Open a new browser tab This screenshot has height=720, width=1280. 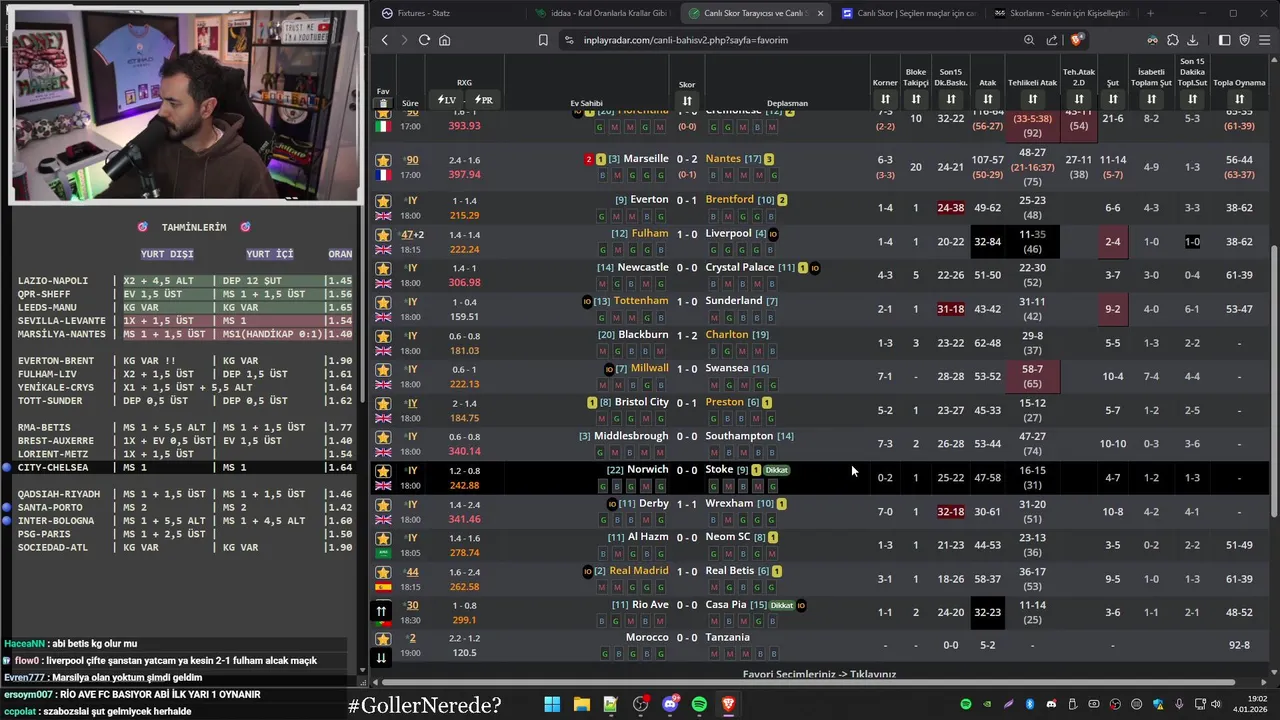click(x=1150, y=13)
